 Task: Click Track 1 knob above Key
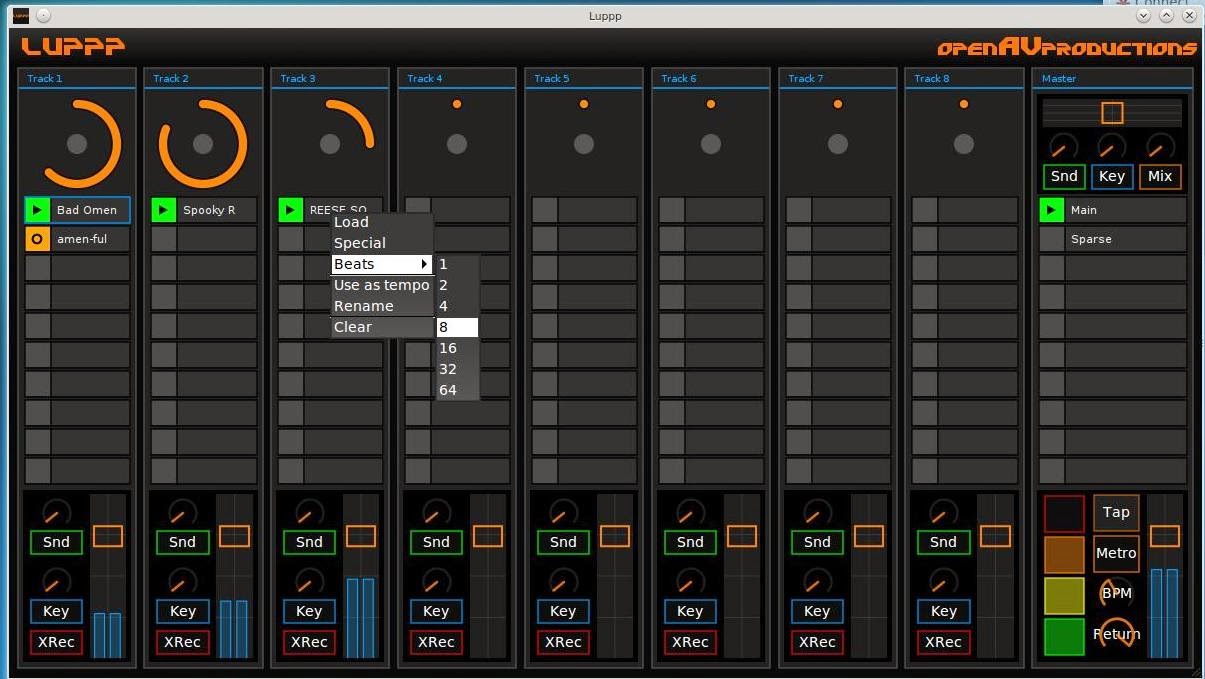56,582
